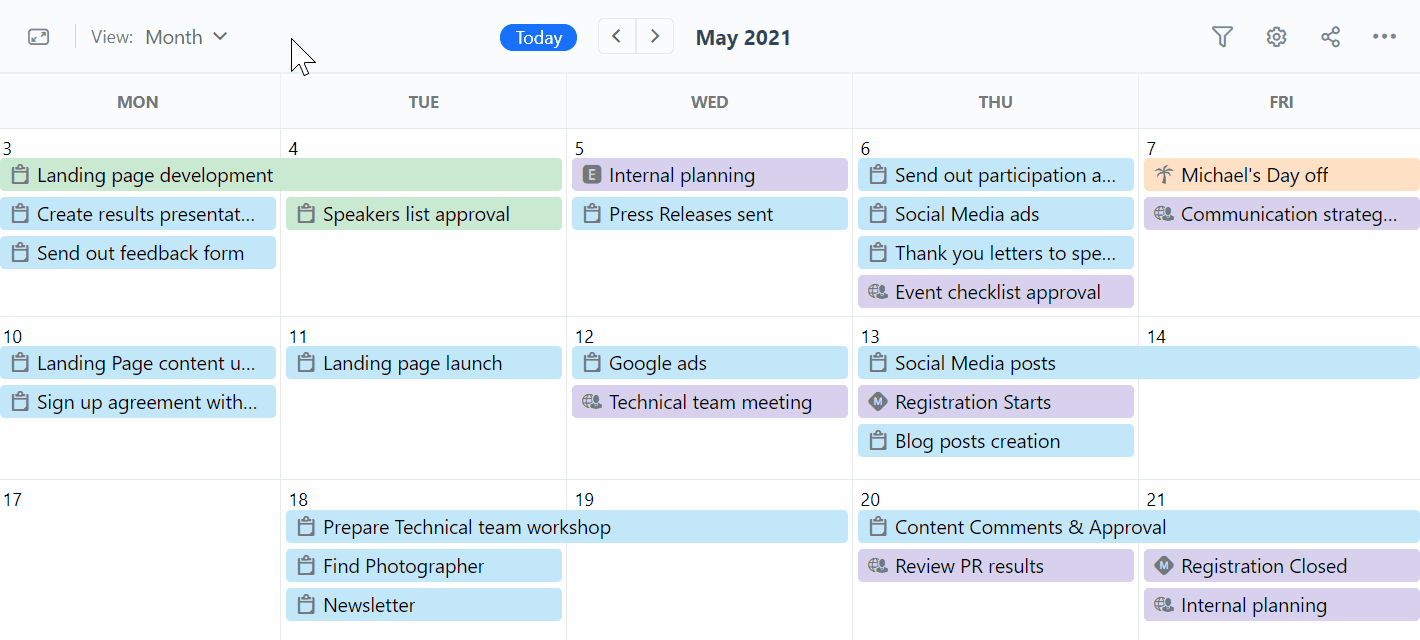Click the E icon on Internal planning, May 5
Screen dimensions: 1420x640
591,175
